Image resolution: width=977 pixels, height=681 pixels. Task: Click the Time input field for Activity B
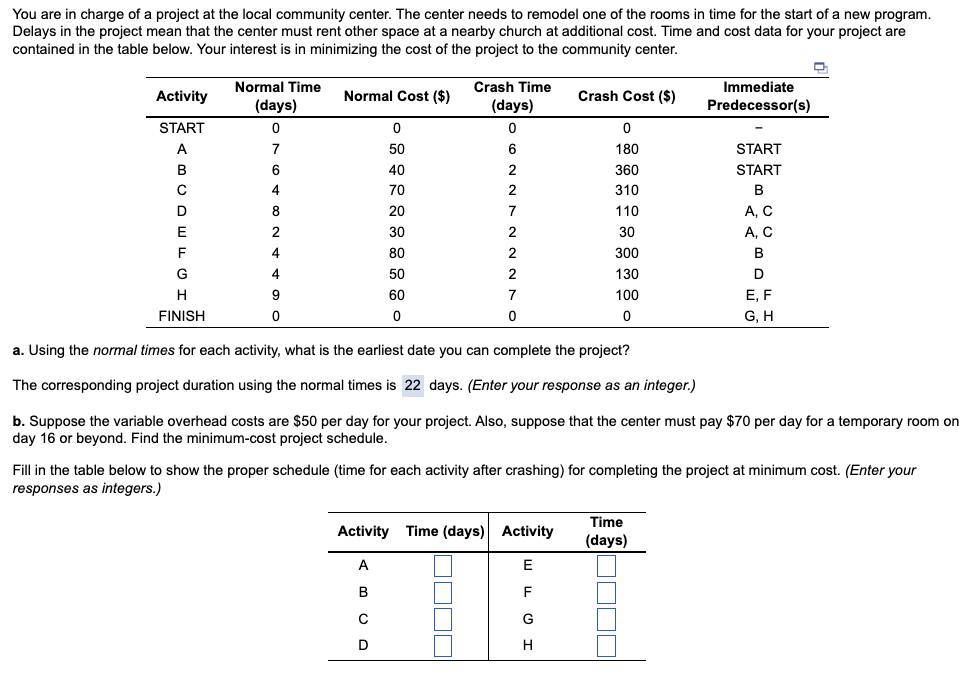(440, 592)
